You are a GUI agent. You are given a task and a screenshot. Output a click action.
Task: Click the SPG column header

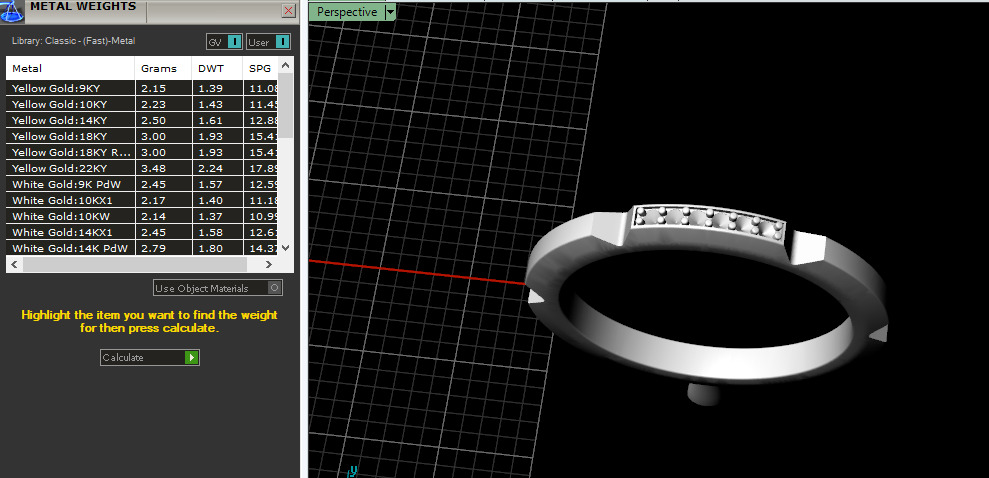tap(260, 68)
